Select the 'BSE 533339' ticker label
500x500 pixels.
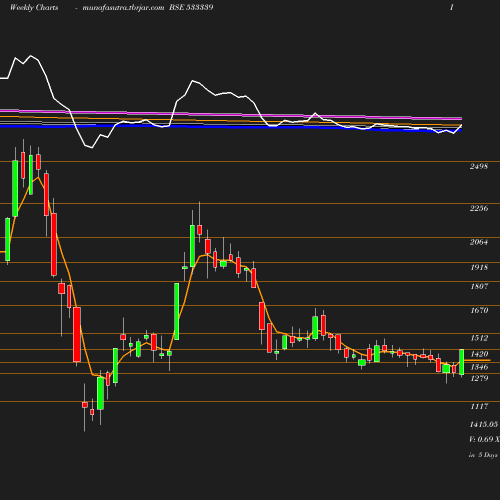191,7
